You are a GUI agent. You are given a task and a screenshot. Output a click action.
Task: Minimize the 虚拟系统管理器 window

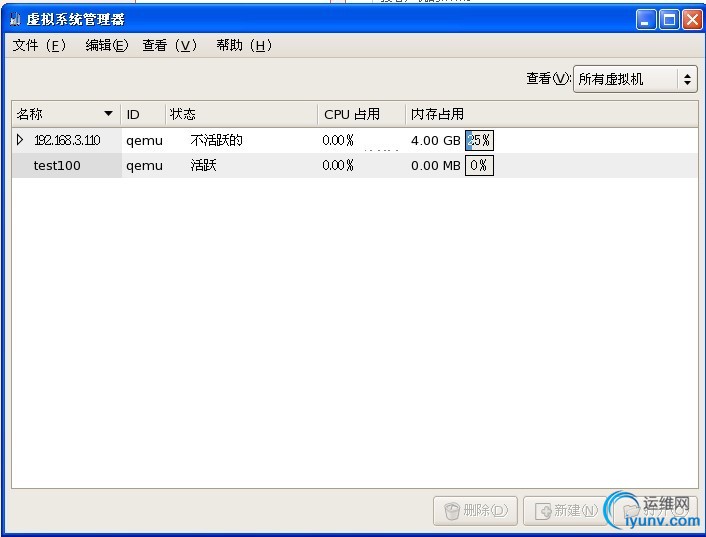[646, 20]
